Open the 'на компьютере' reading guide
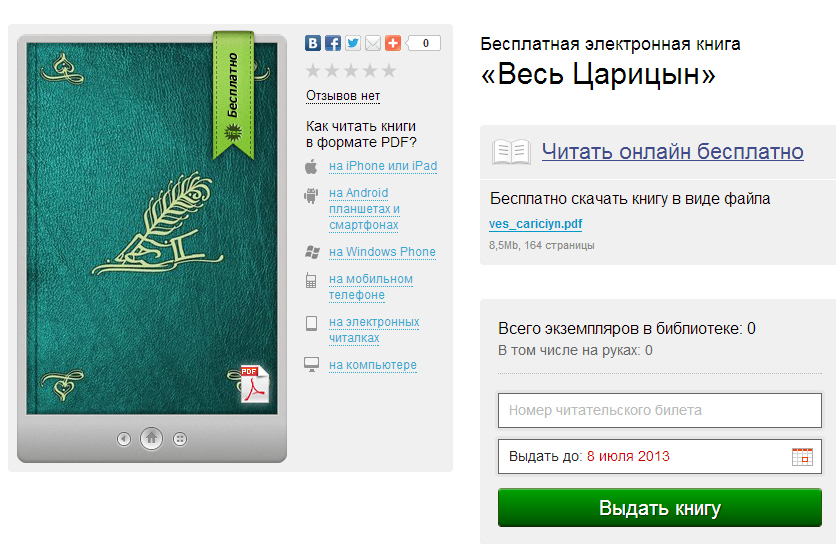This screenshot has height=544, width=836. pyautogui.click(x=373, y=365)
